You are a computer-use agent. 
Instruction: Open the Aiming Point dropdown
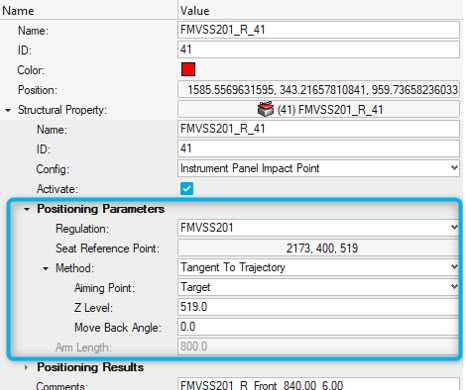[318, 287]
